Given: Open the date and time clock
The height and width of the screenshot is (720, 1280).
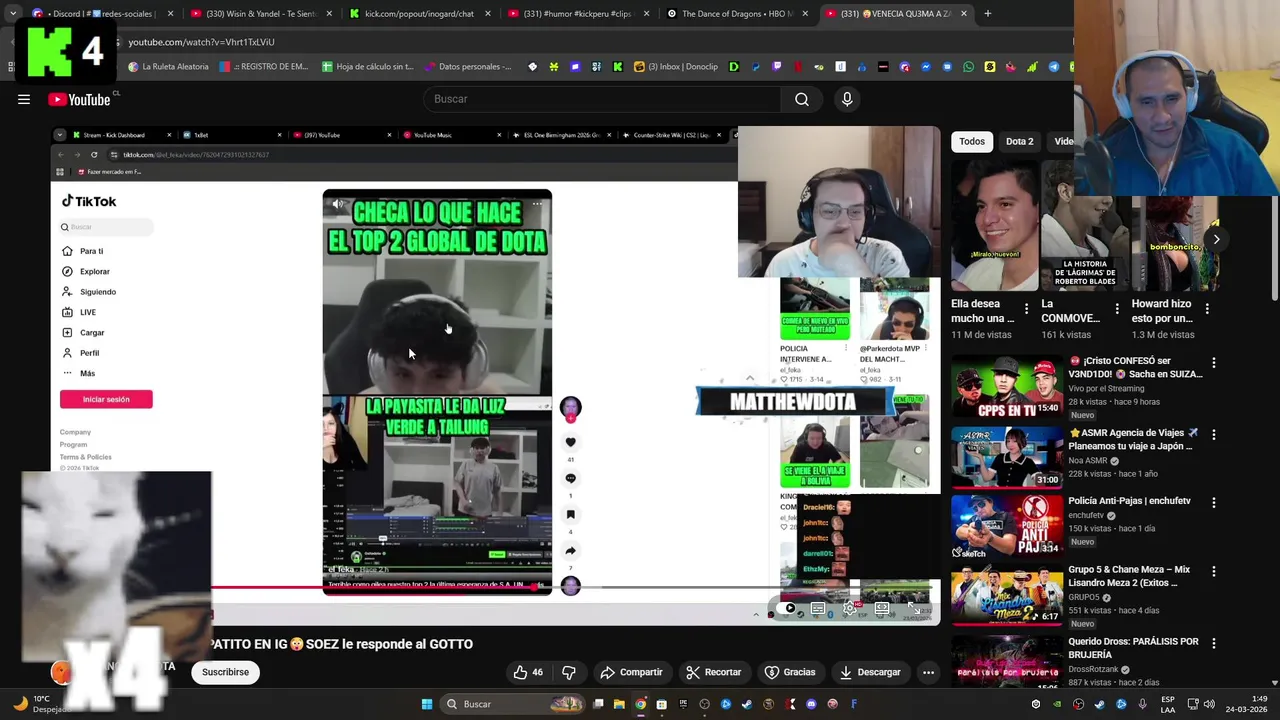Looking at the screenshot, I should 1245,704.
